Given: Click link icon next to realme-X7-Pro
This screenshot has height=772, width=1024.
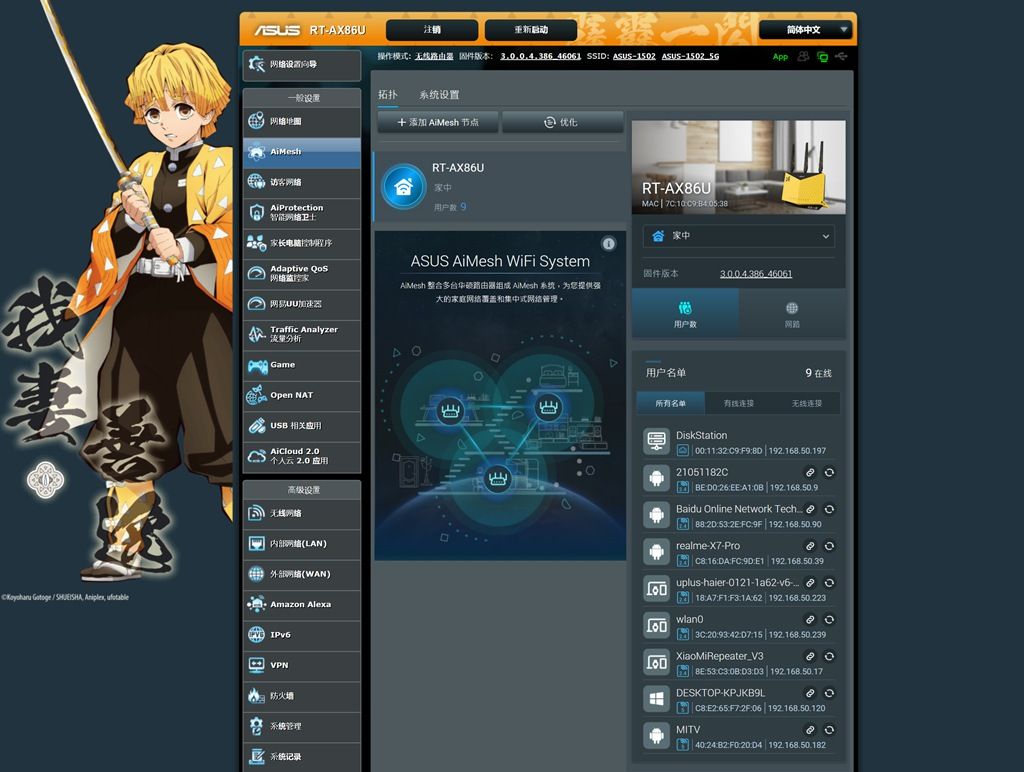Looking at the screenshot, I should pyautogui.click(x=811, y=546).
